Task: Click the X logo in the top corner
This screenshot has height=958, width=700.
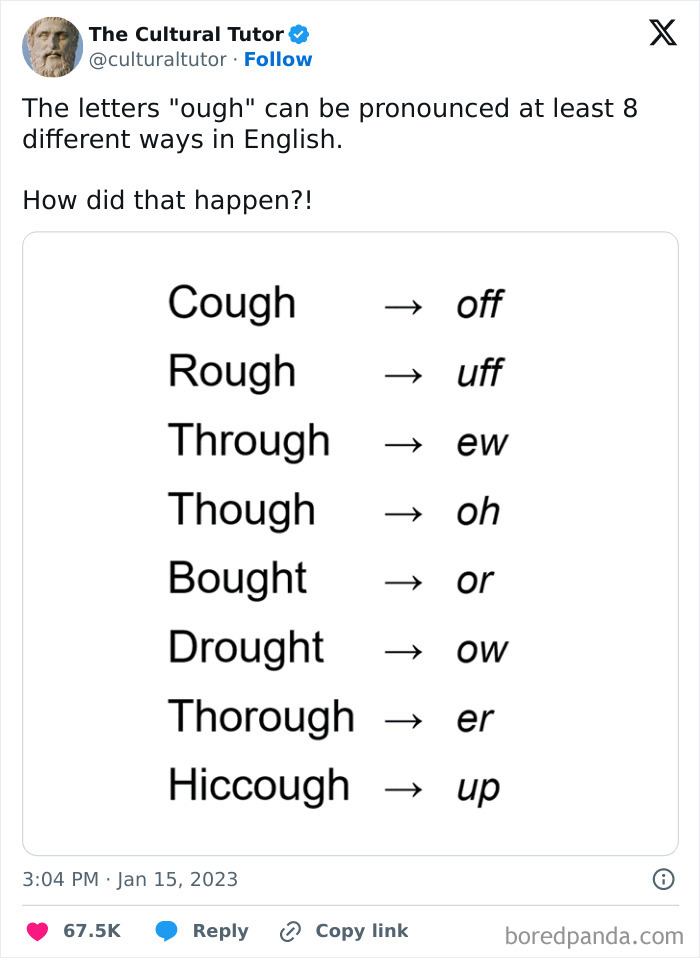Action: pyautogui.click(x=661, y=33)
